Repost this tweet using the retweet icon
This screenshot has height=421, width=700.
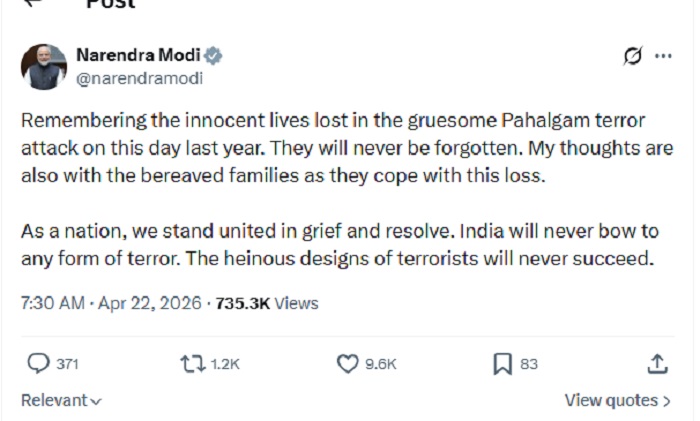tap(191, 364)
